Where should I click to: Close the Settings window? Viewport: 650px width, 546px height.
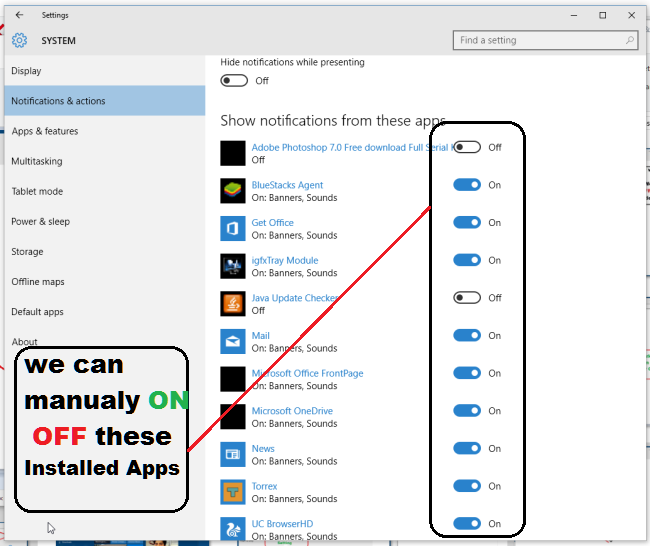pos(631,15)
